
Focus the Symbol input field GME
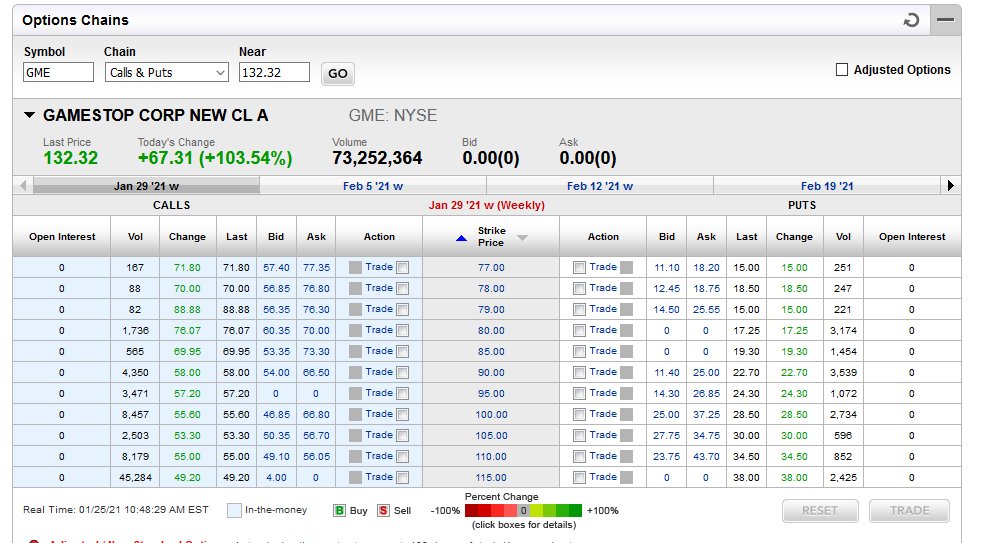[58, 72]
